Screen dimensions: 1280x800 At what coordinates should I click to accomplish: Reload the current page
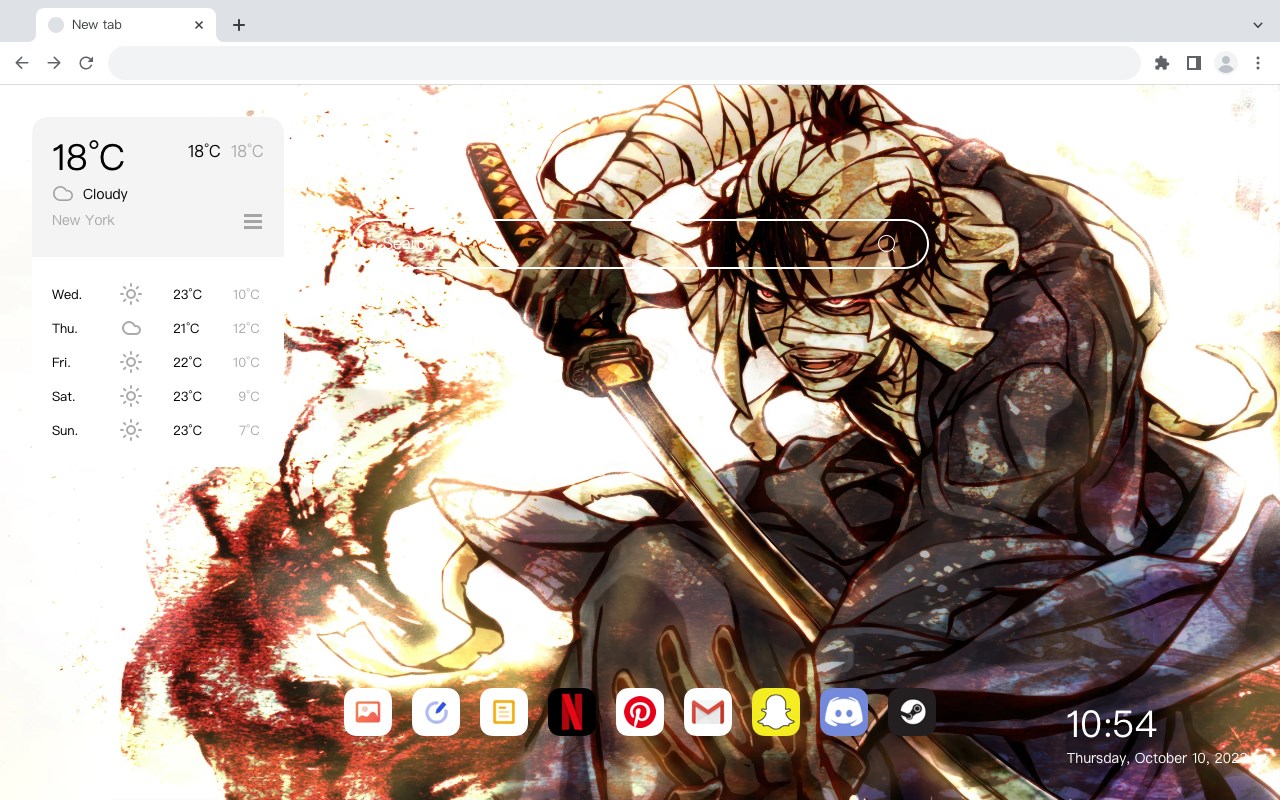pos(86,63)
